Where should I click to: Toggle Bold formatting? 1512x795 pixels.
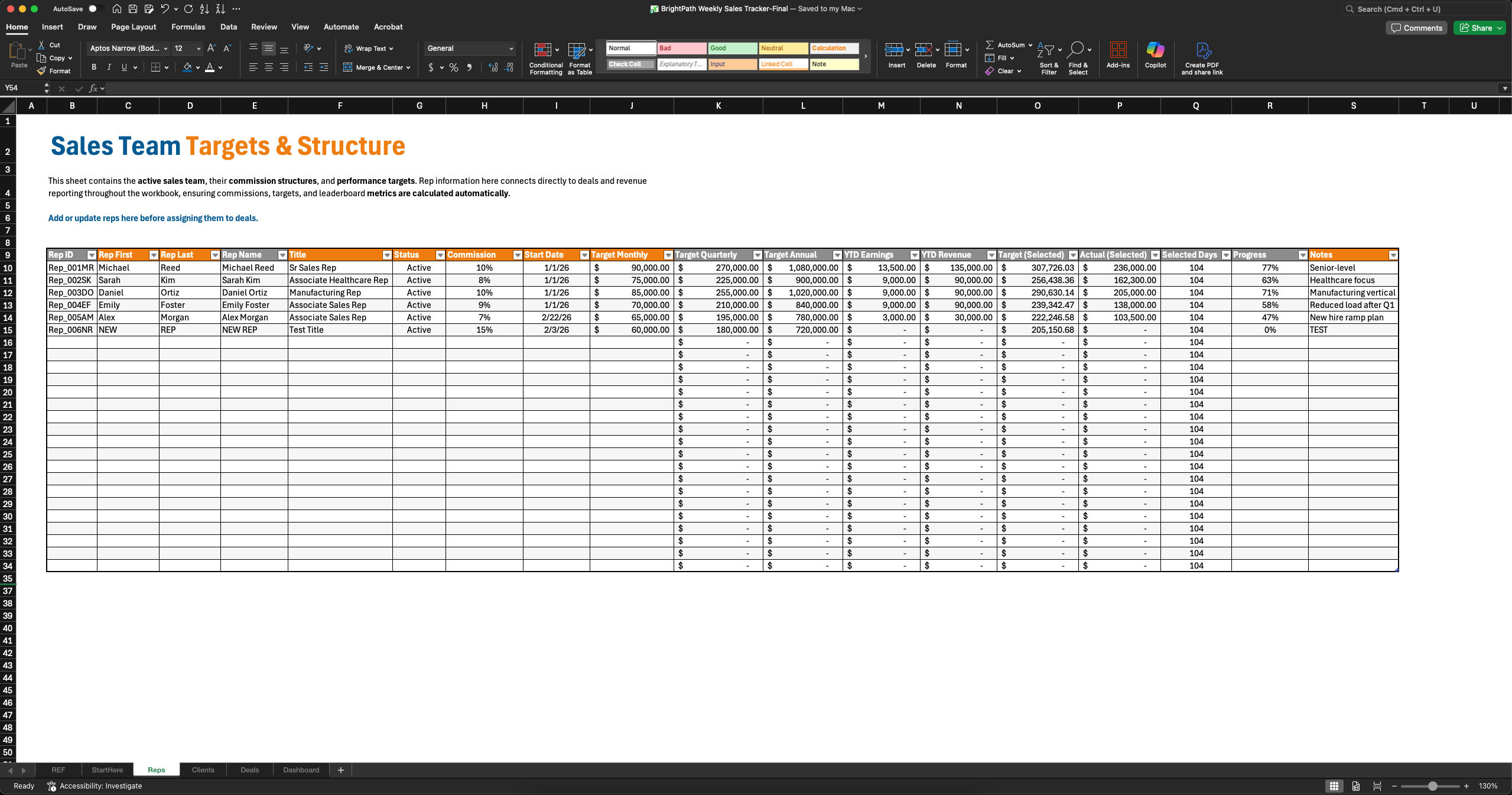click(94, 67)
